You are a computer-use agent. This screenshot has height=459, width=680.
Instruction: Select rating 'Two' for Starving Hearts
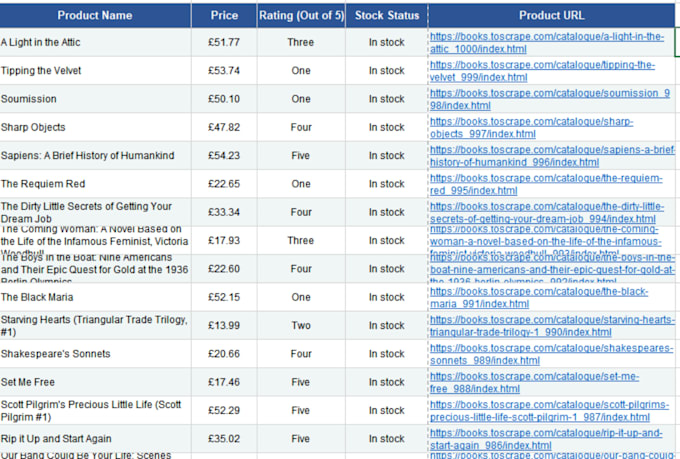click(301, 326)
